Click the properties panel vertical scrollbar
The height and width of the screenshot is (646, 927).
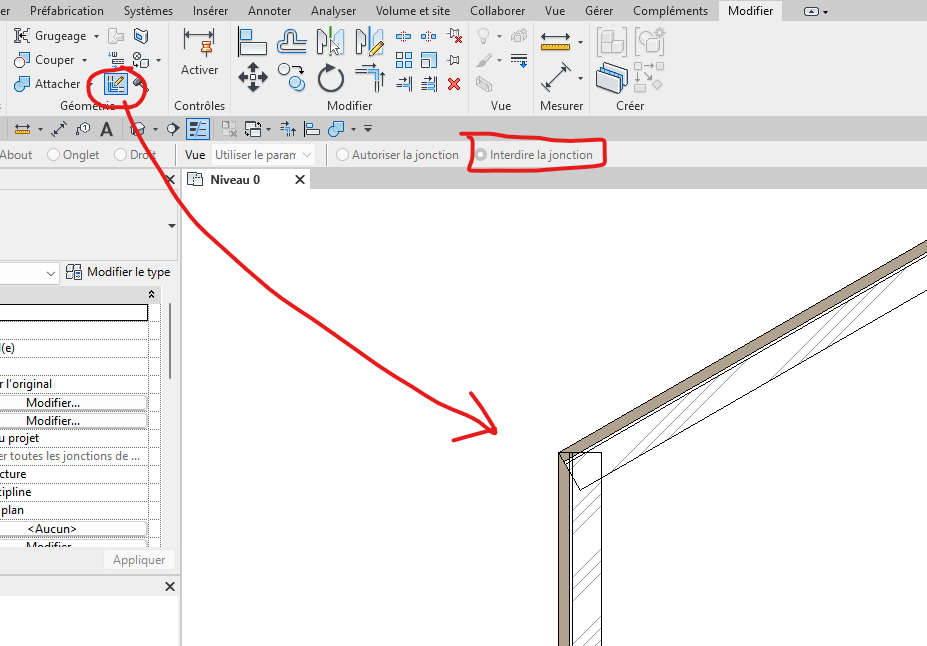(x=170, y=341)
